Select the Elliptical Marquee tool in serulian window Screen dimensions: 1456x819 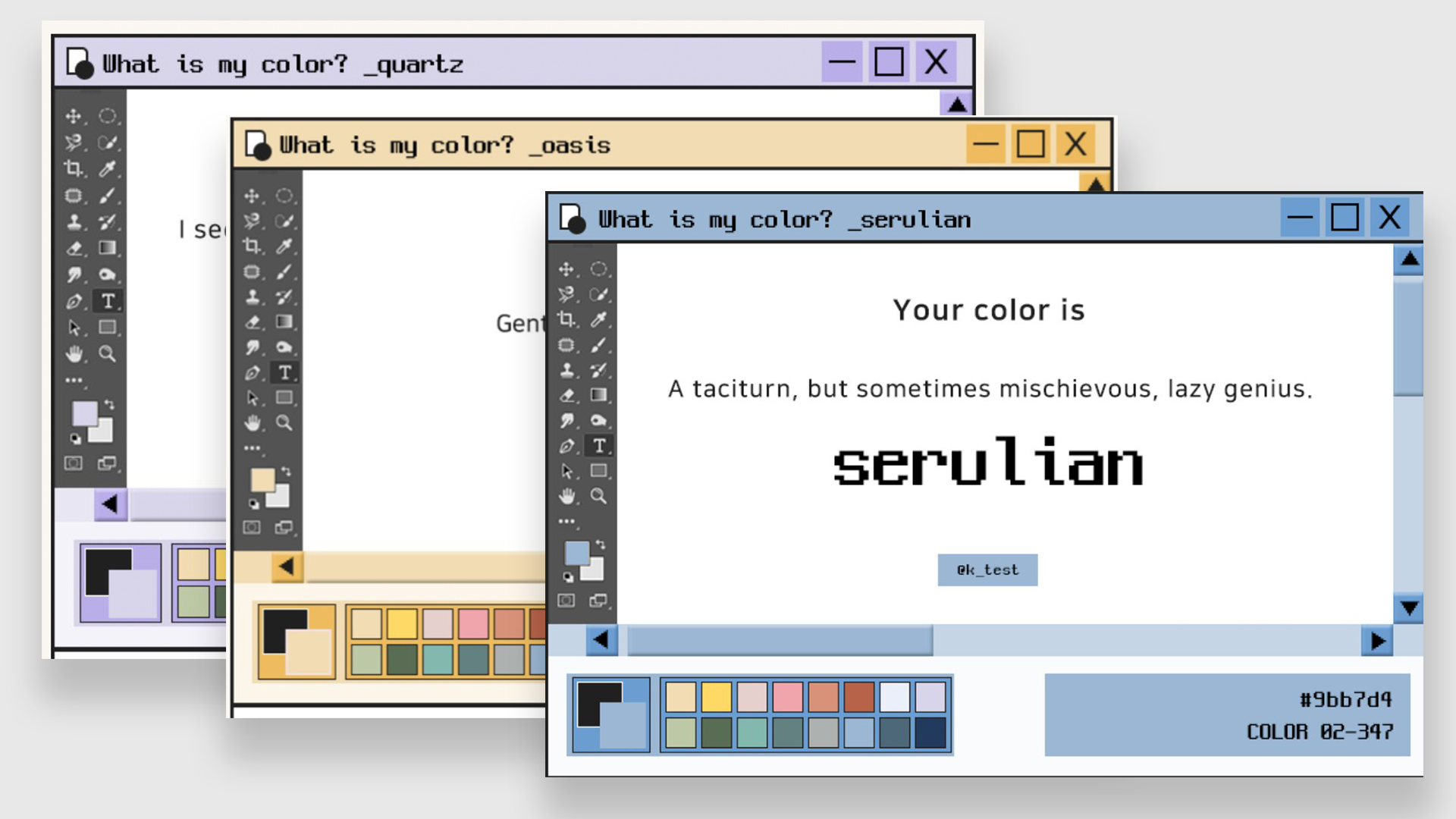(599, 269)
